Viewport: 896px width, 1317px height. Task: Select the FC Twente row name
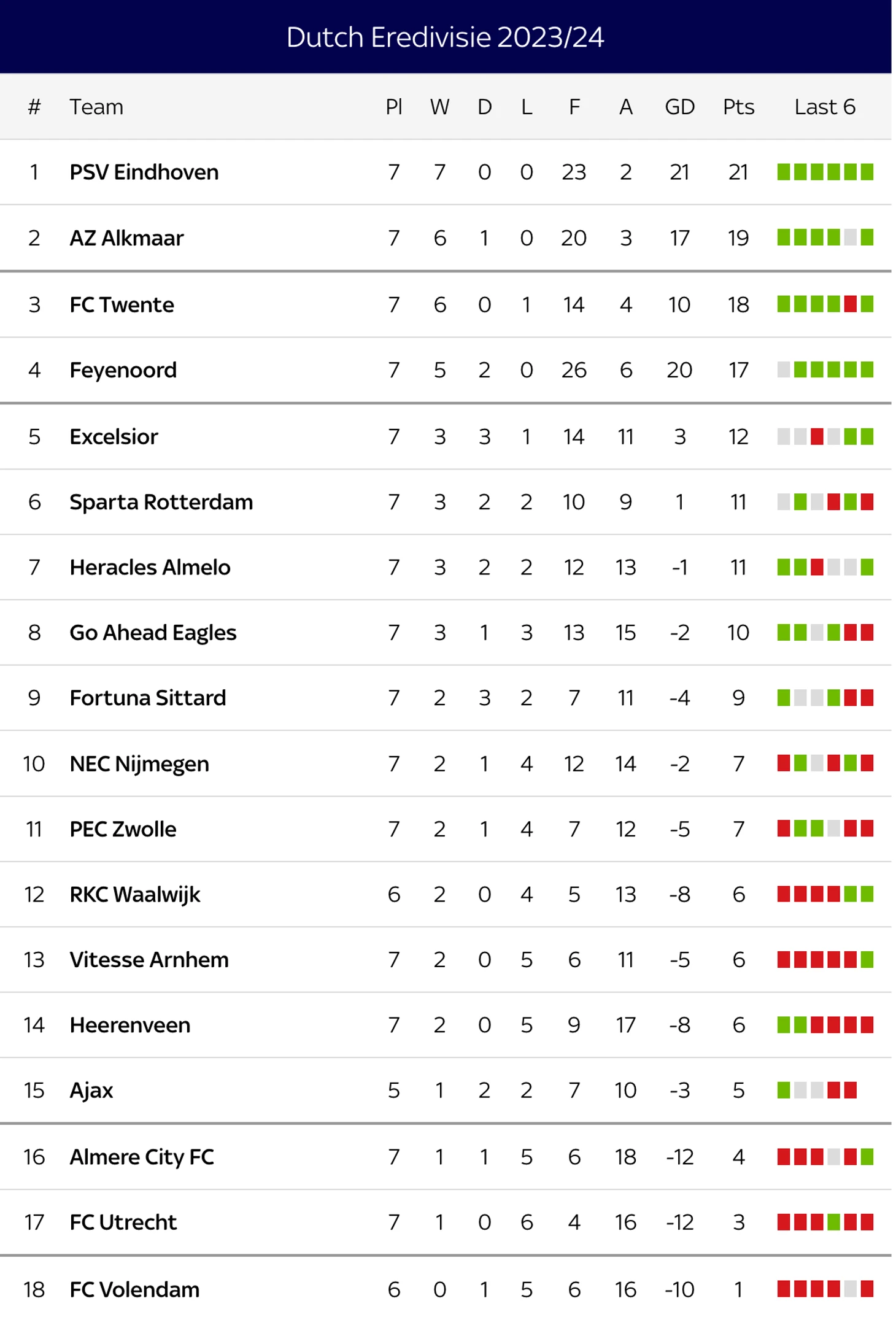122,304
